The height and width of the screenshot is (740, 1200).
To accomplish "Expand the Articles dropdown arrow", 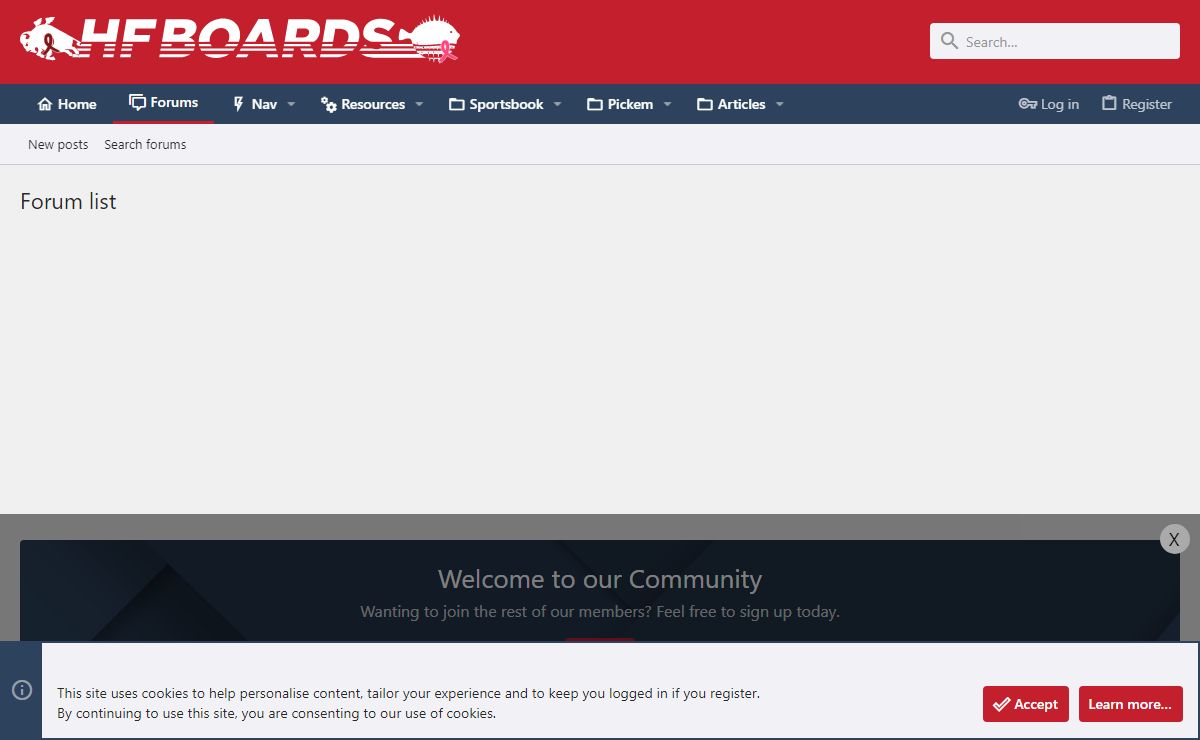I will [x=779, y=104].
